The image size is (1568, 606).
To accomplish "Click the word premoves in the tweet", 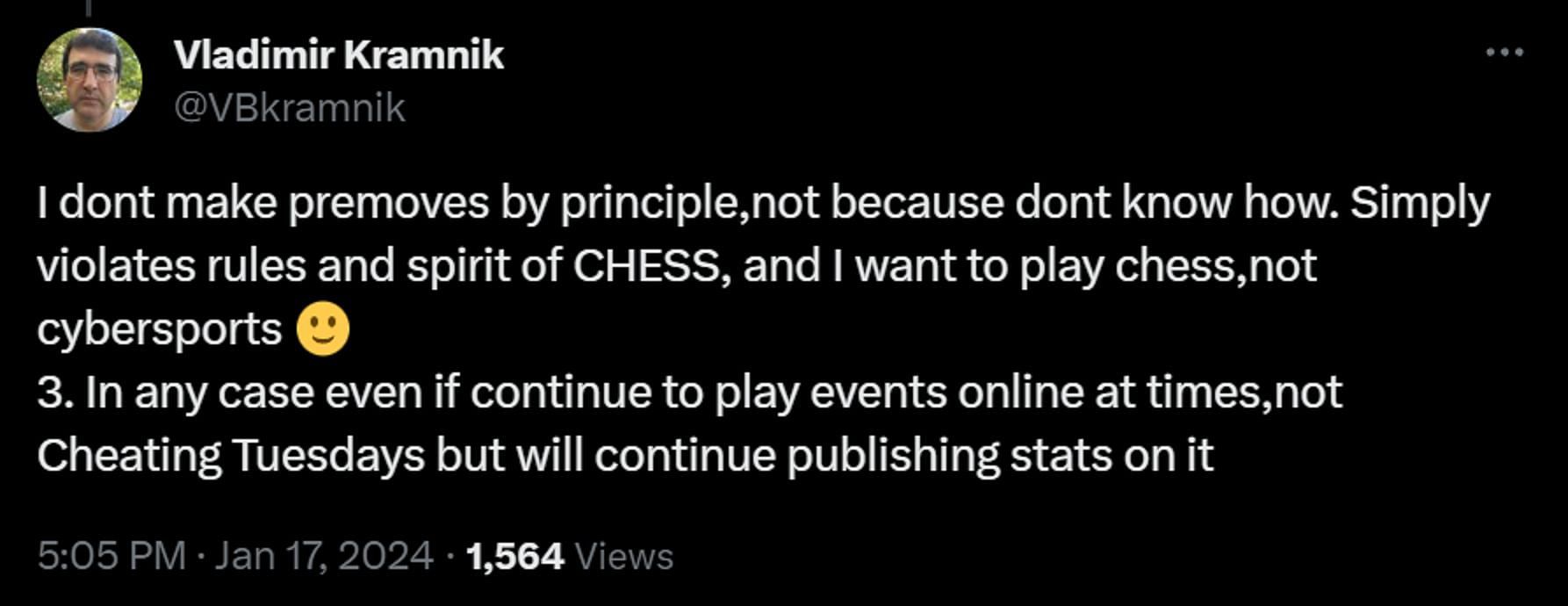I will point(389,204).
